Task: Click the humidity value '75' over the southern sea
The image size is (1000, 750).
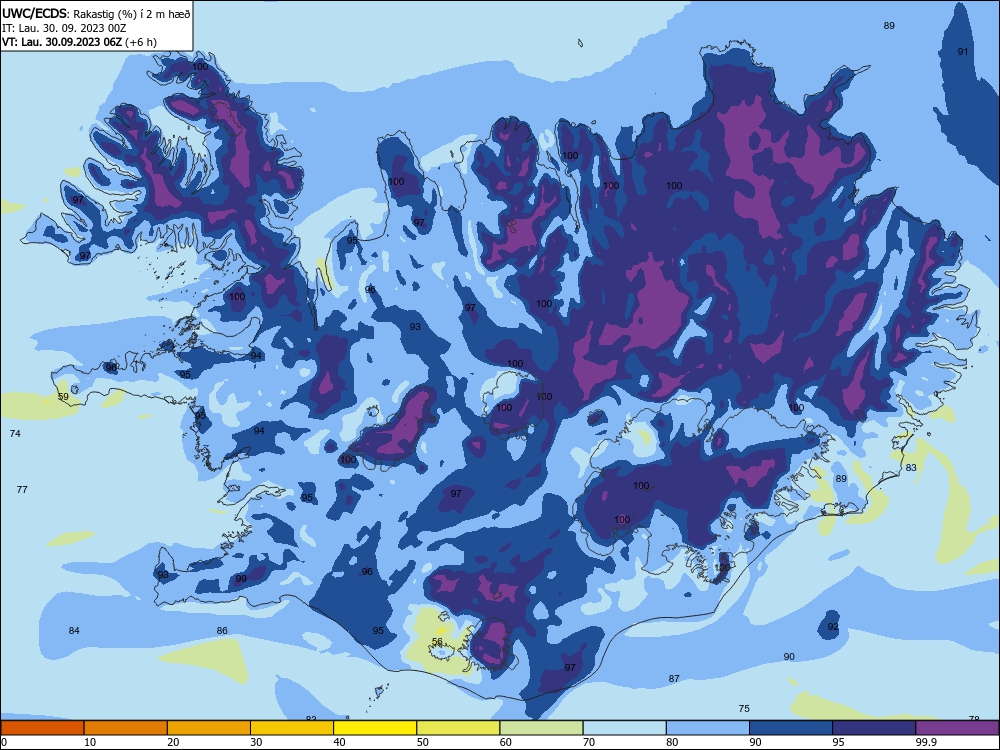Action: (744, 709)
